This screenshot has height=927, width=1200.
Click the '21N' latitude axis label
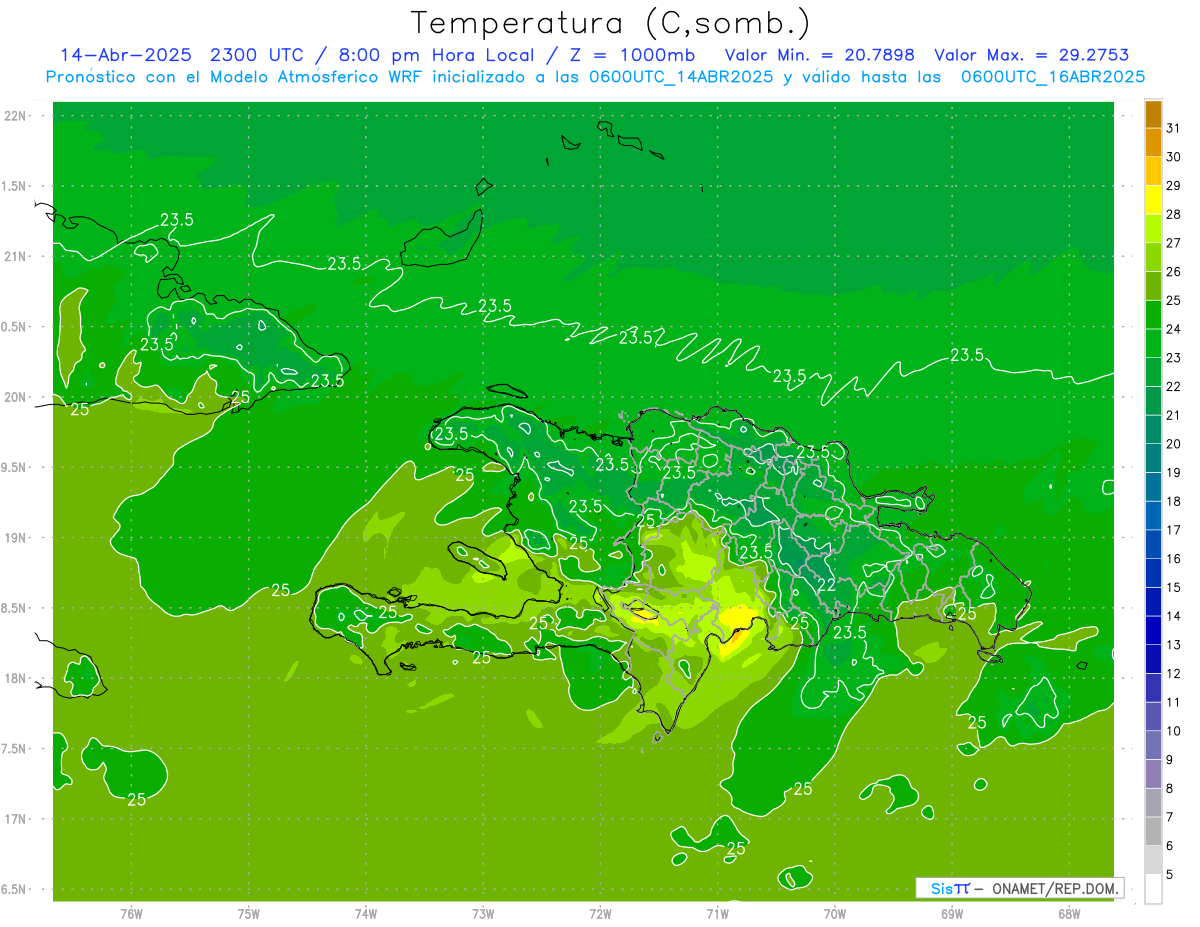coord(15,256)
